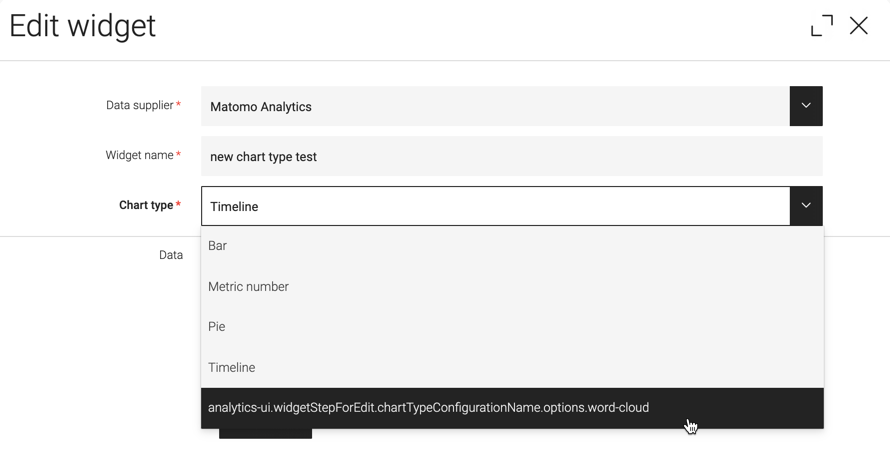The height and width of the screenshot is (449, 890).
Task: Expand the Edit widget dialog to fullscreen
Action: point(822,26)
